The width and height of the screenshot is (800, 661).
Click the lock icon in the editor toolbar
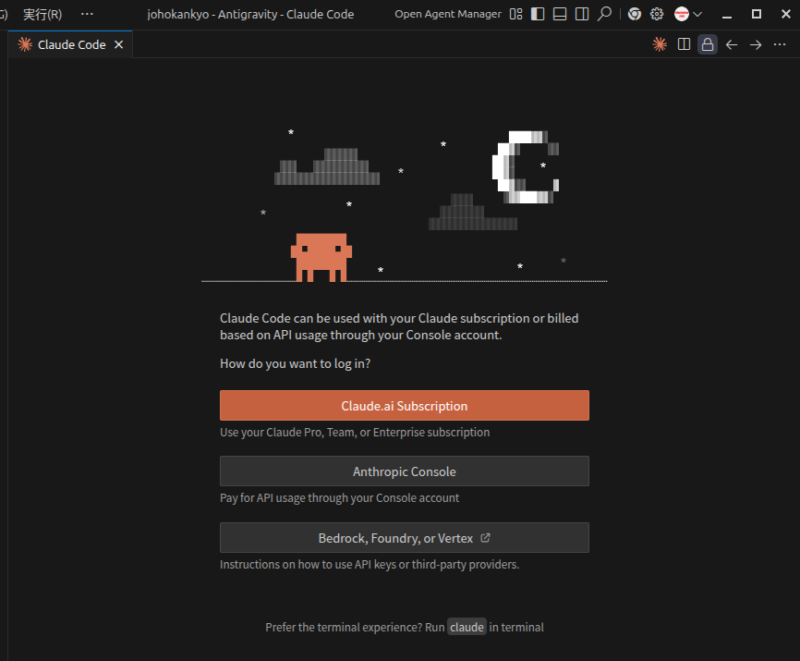coord(708,44)
